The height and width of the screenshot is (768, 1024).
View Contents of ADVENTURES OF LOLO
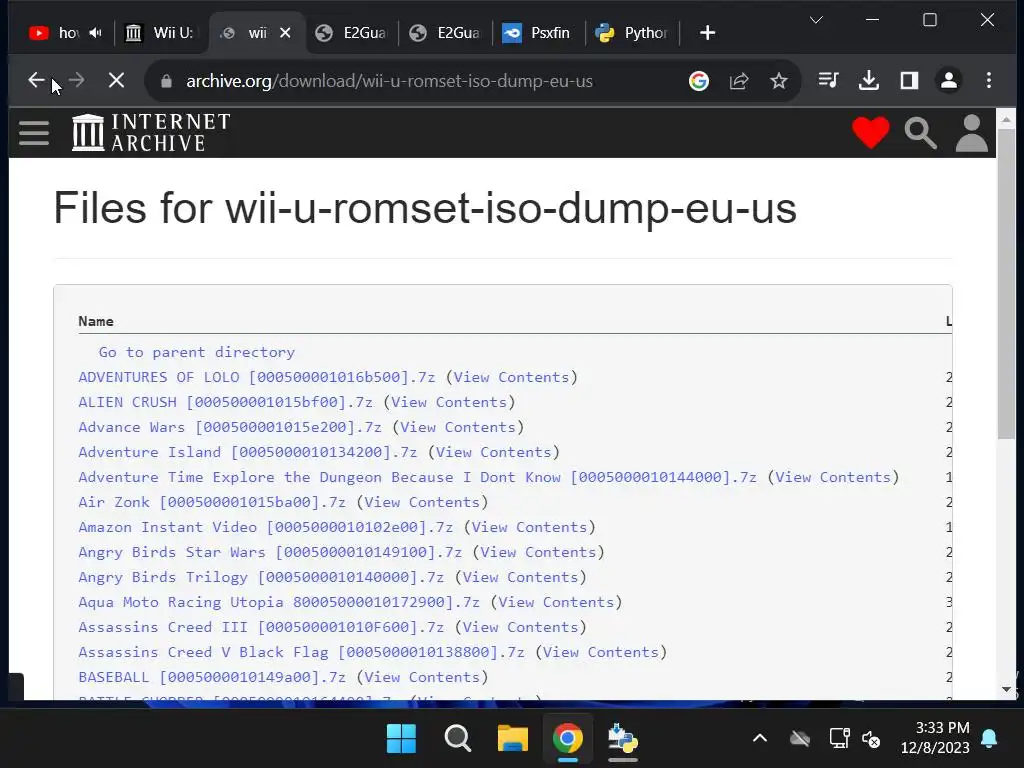[x=511, y=377]
